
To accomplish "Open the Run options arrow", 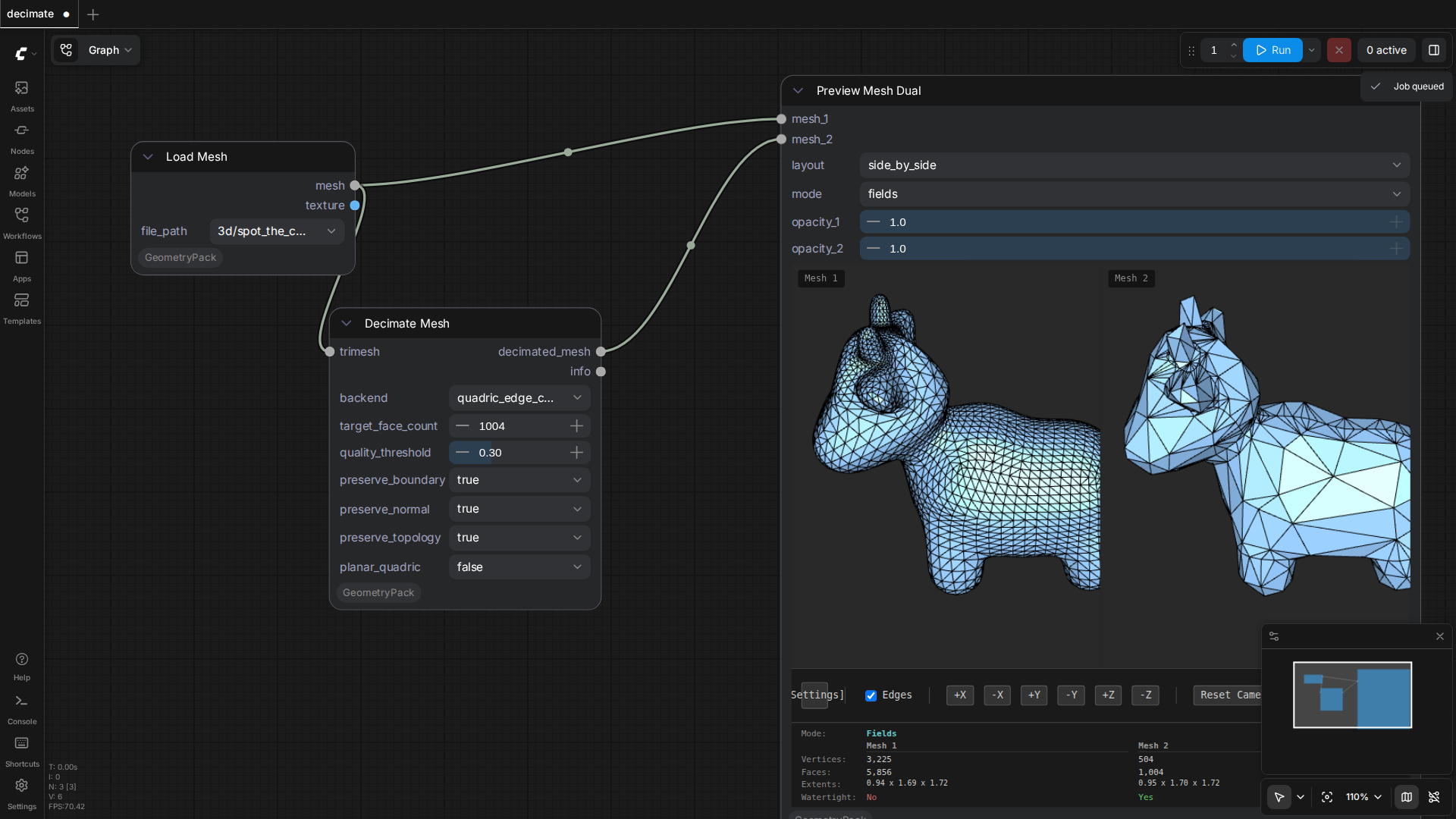I will click(x=1312, y=50).
